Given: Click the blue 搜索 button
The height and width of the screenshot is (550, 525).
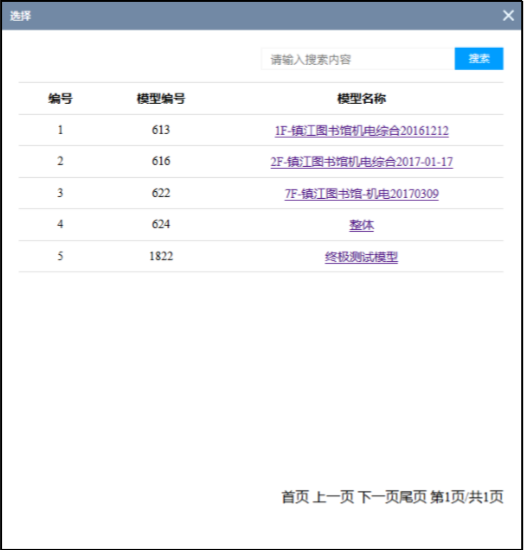Looking at the screenshot, I should [x=479, y=59].
